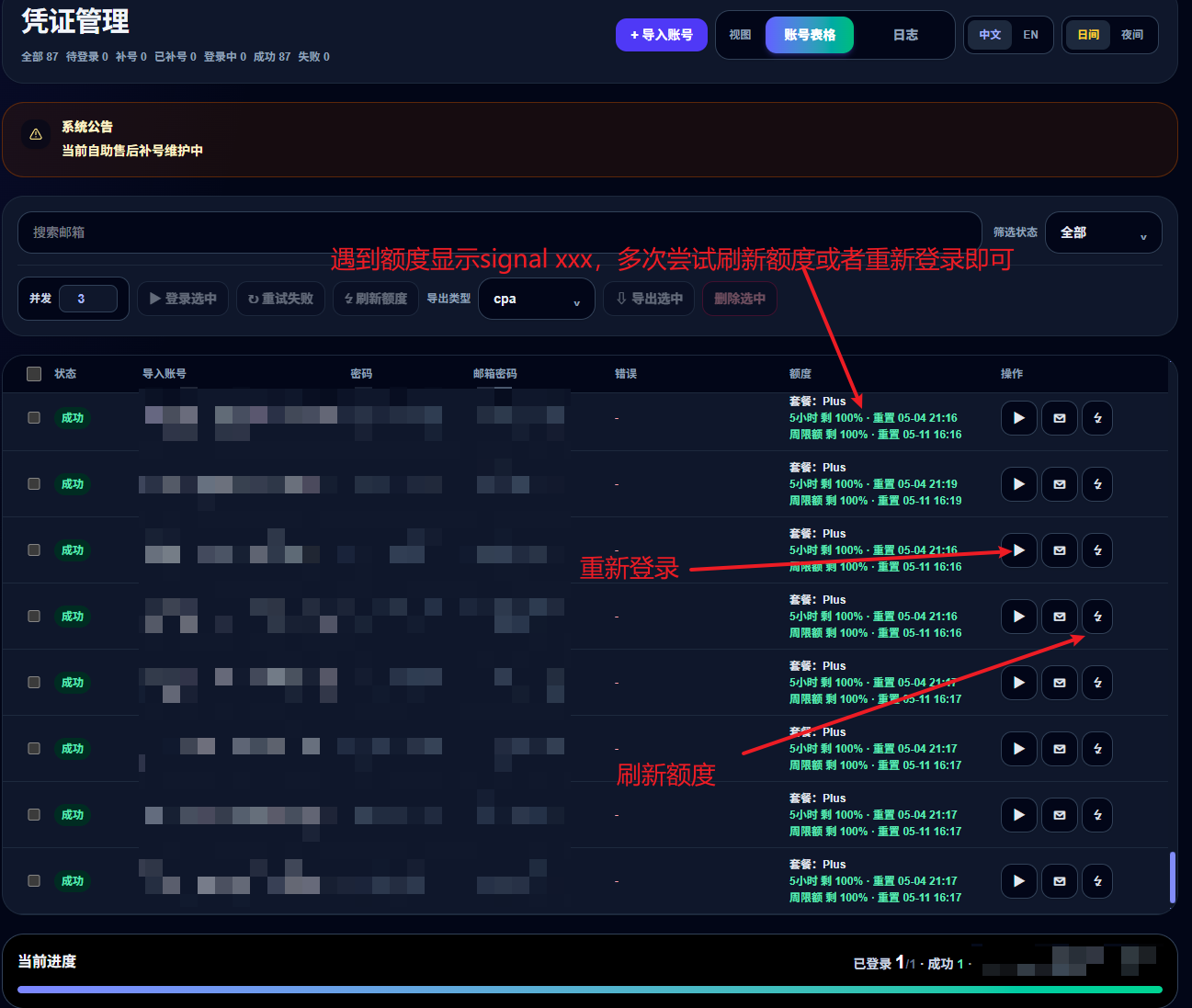Switch to the 日志 tab
Image resolution: width=1192 pixels, height=1008 pixels.
(x=905, y=35)
